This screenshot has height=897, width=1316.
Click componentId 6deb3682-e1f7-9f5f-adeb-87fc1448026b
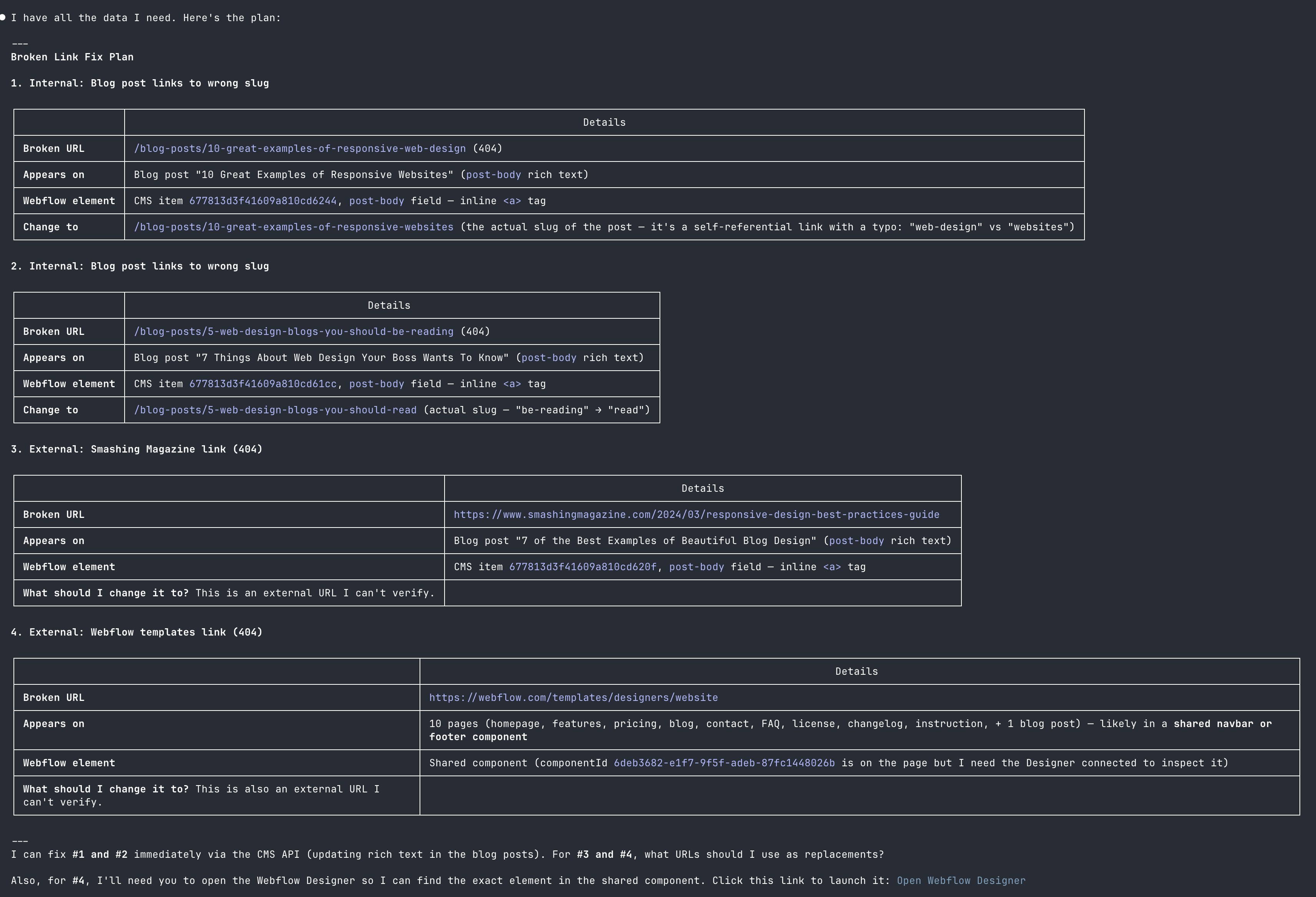coord(724,763)
